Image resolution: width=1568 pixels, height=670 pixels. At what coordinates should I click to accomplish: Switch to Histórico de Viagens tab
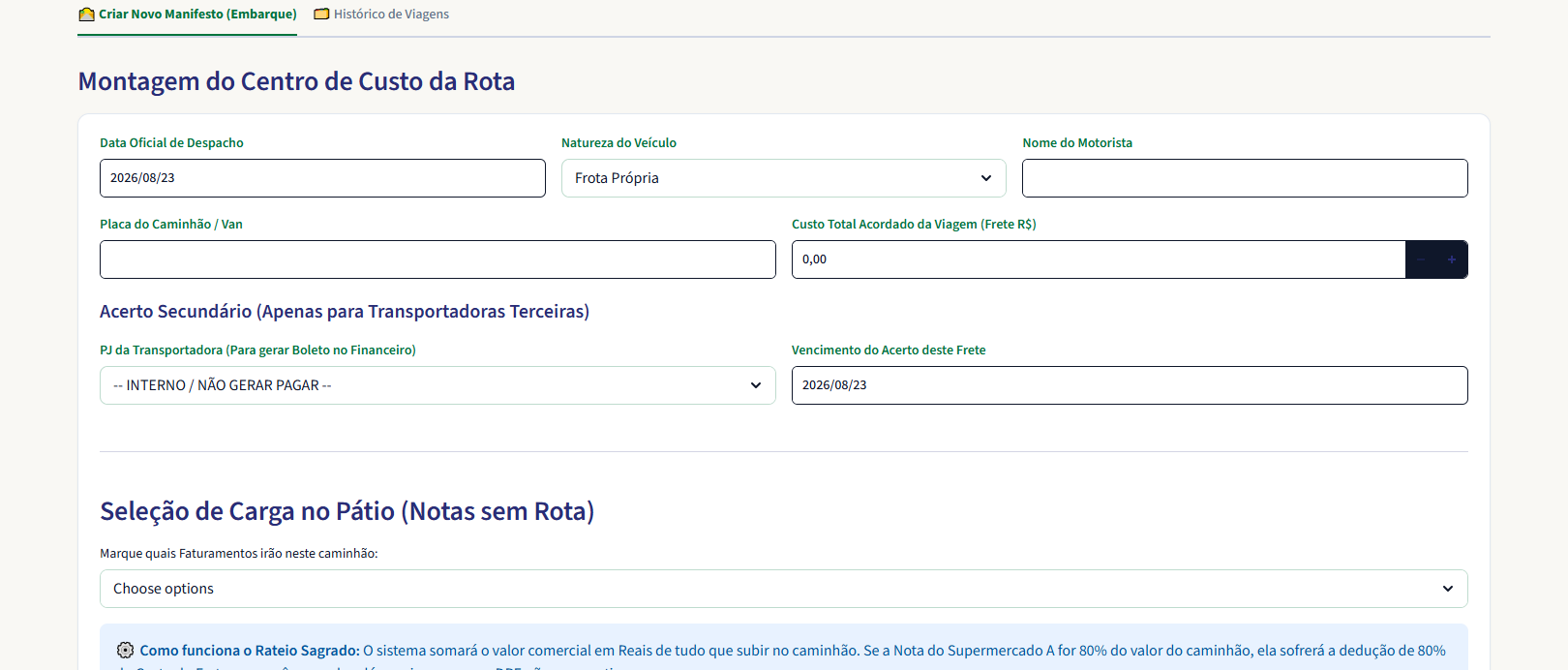pos(381,15)
